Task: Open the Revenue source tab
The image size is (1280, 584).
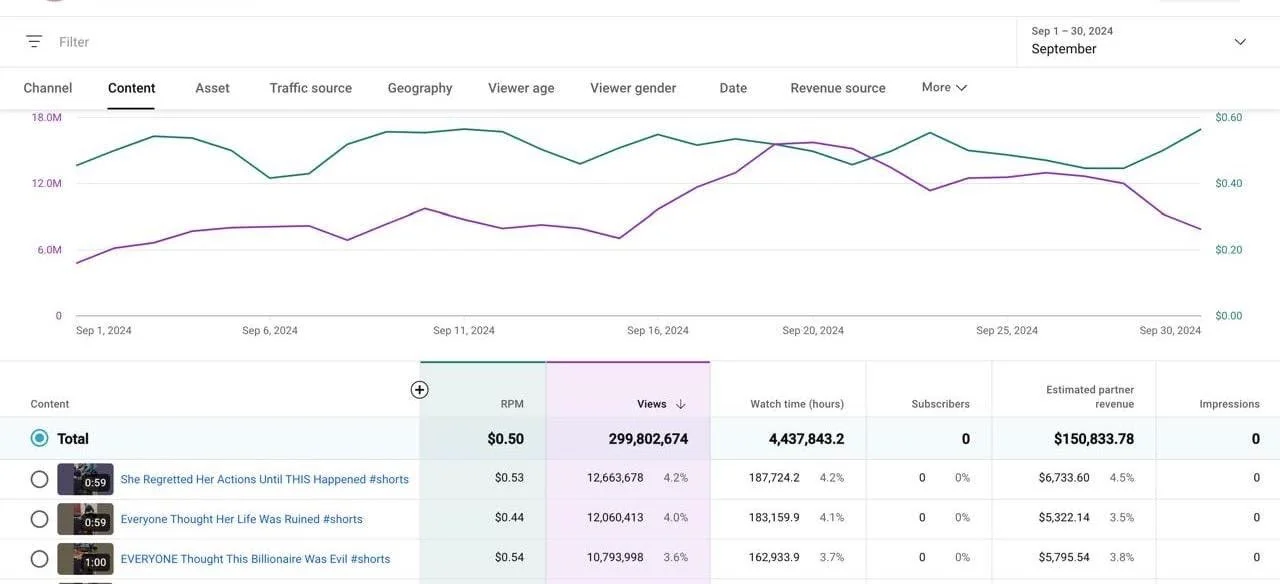Action: (838, 88)
